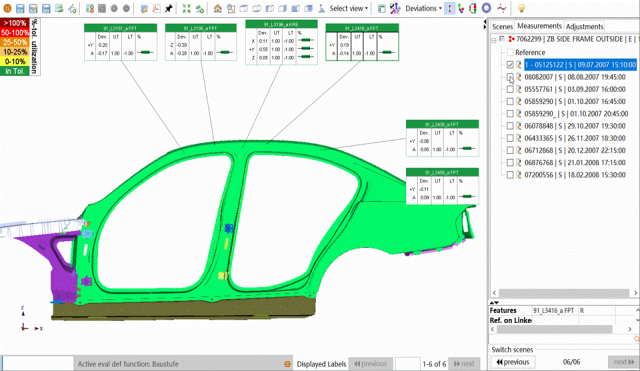The width and height of the screenshot is (640, 371).
Task: Uncheck the 1 - 05125122 measurement checkbox
Action: (x=510, y=64)
